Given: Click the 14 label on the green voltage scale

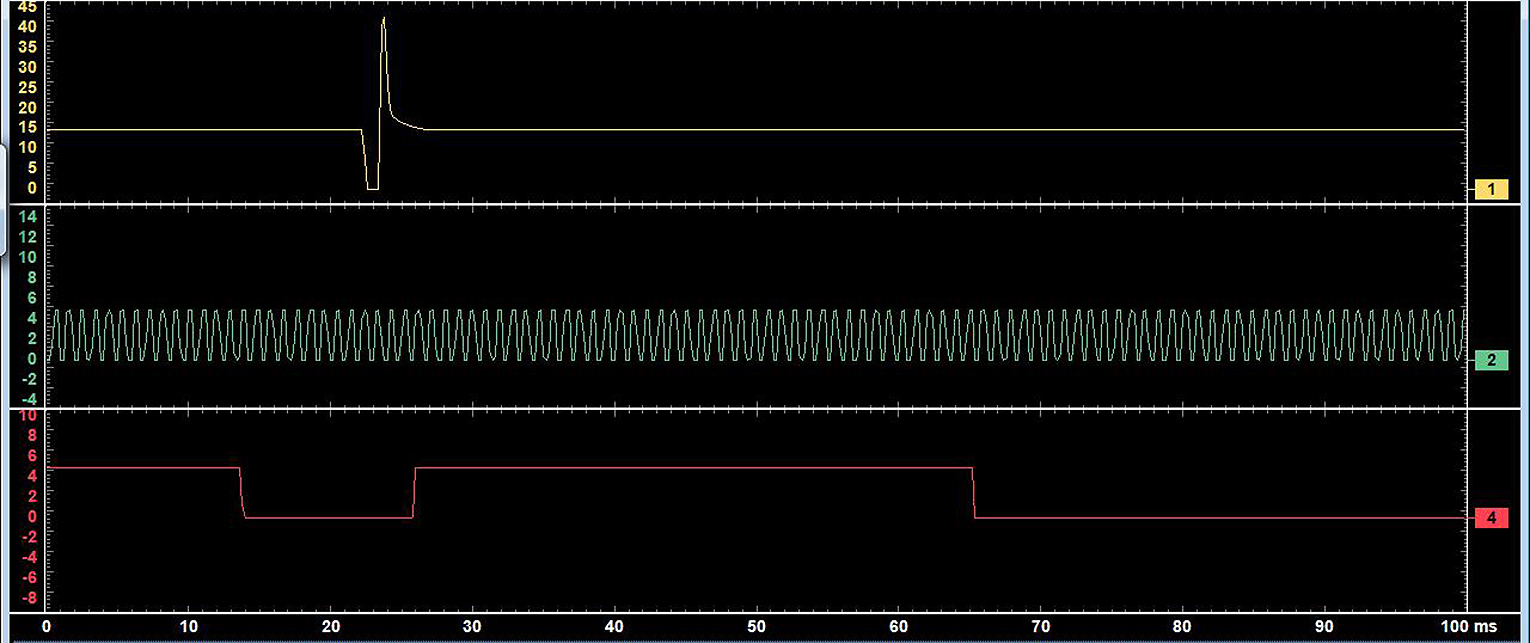Looking at the screenshot, I should [x=27, y=216].
